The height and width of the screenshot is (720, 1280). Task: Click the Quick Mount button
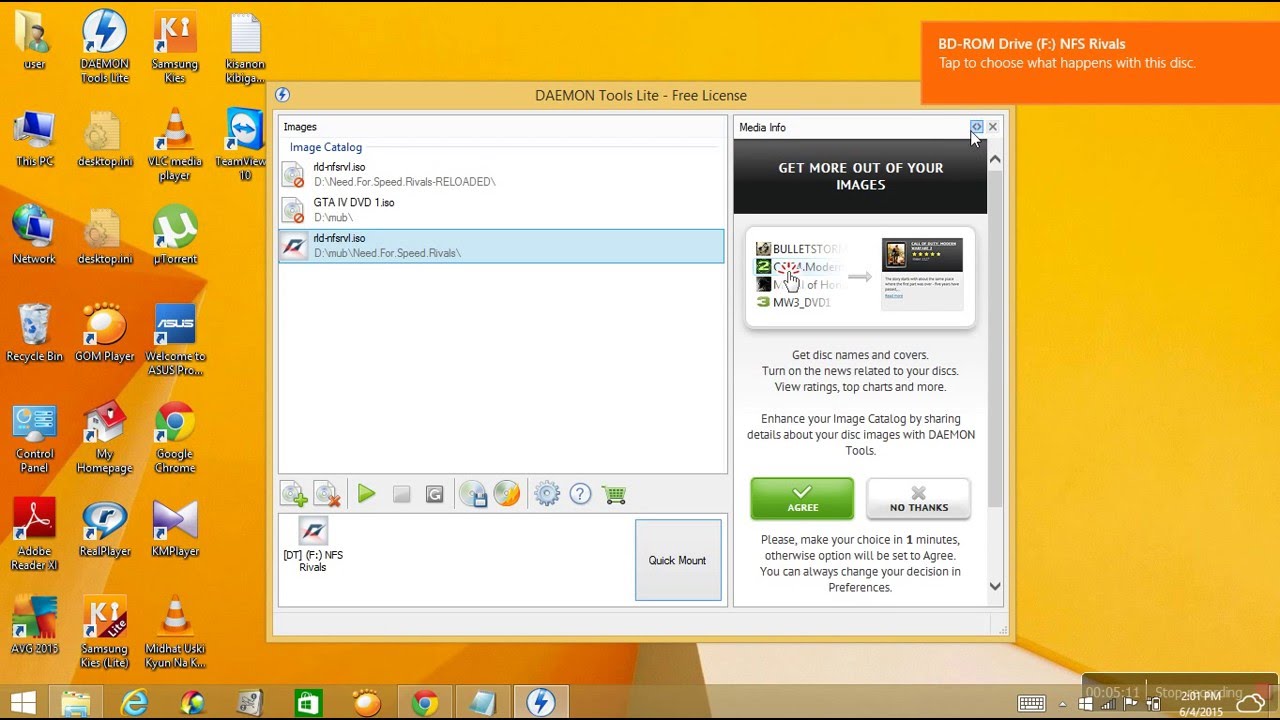pos(678,560)
